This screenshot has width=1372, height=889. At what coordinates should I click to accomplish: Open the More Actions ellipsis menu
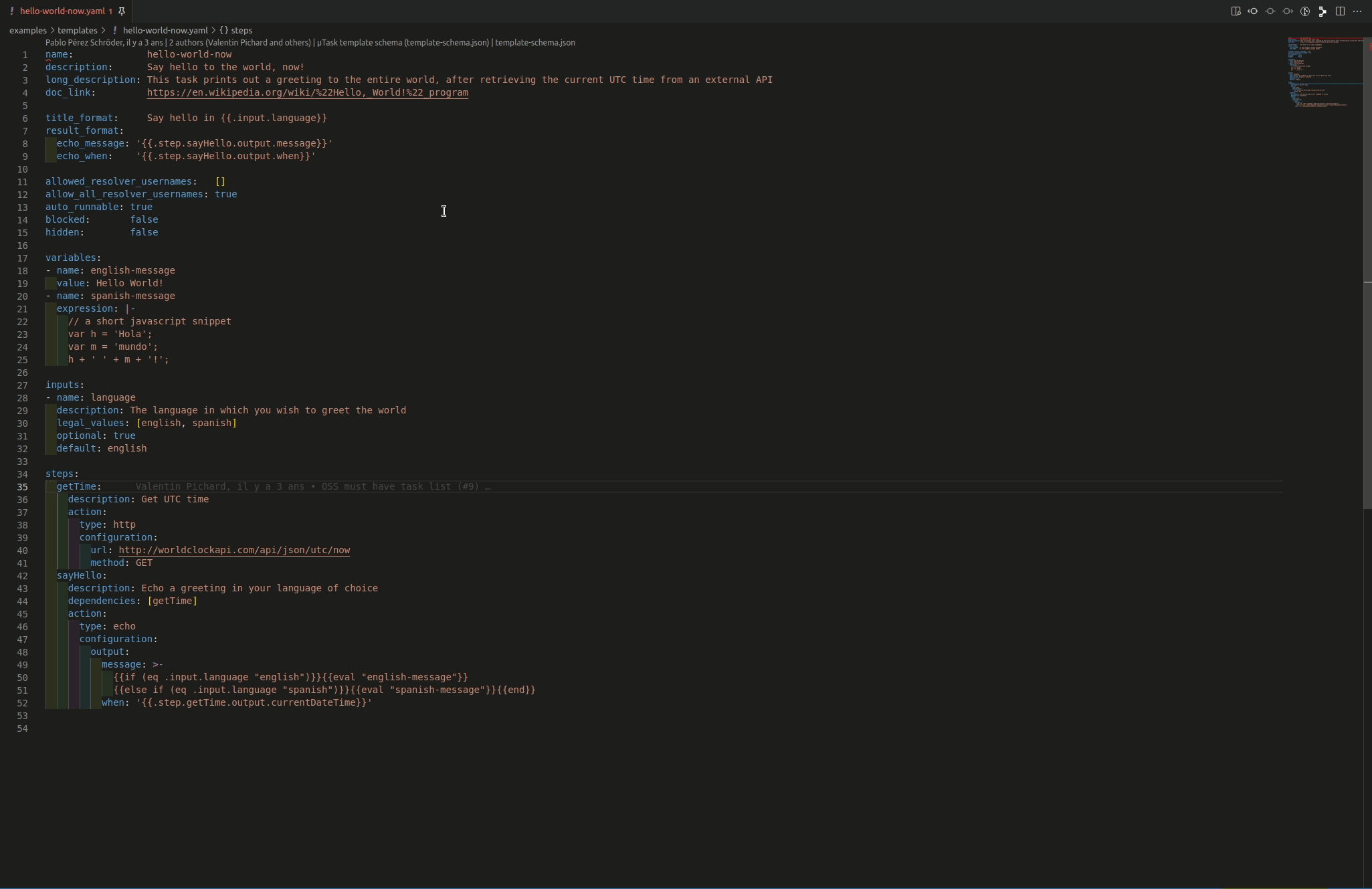click(1357, 11)
